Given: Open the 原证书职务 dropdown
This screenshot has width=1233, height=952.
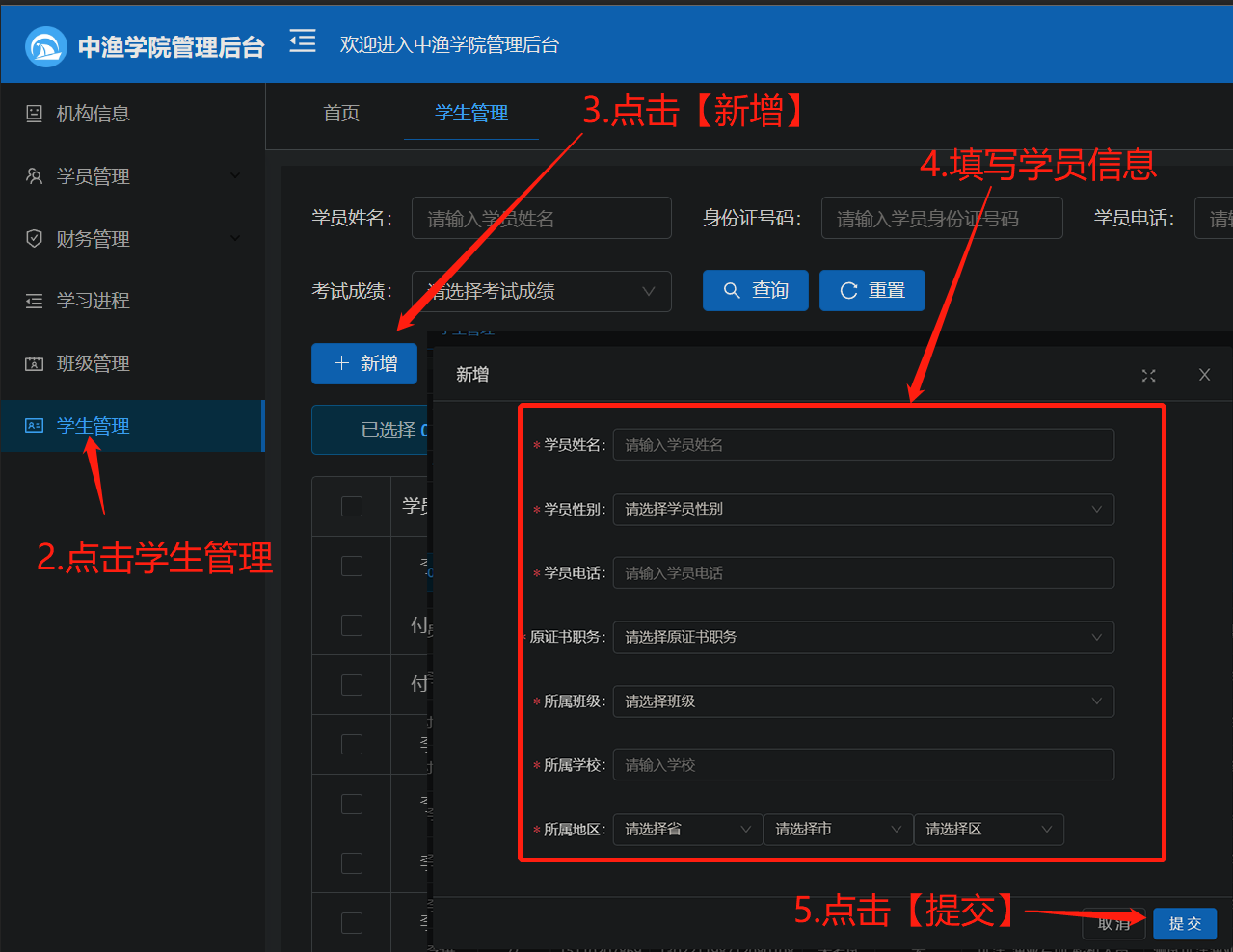Looking at the screenshot, I should (864, 637).
